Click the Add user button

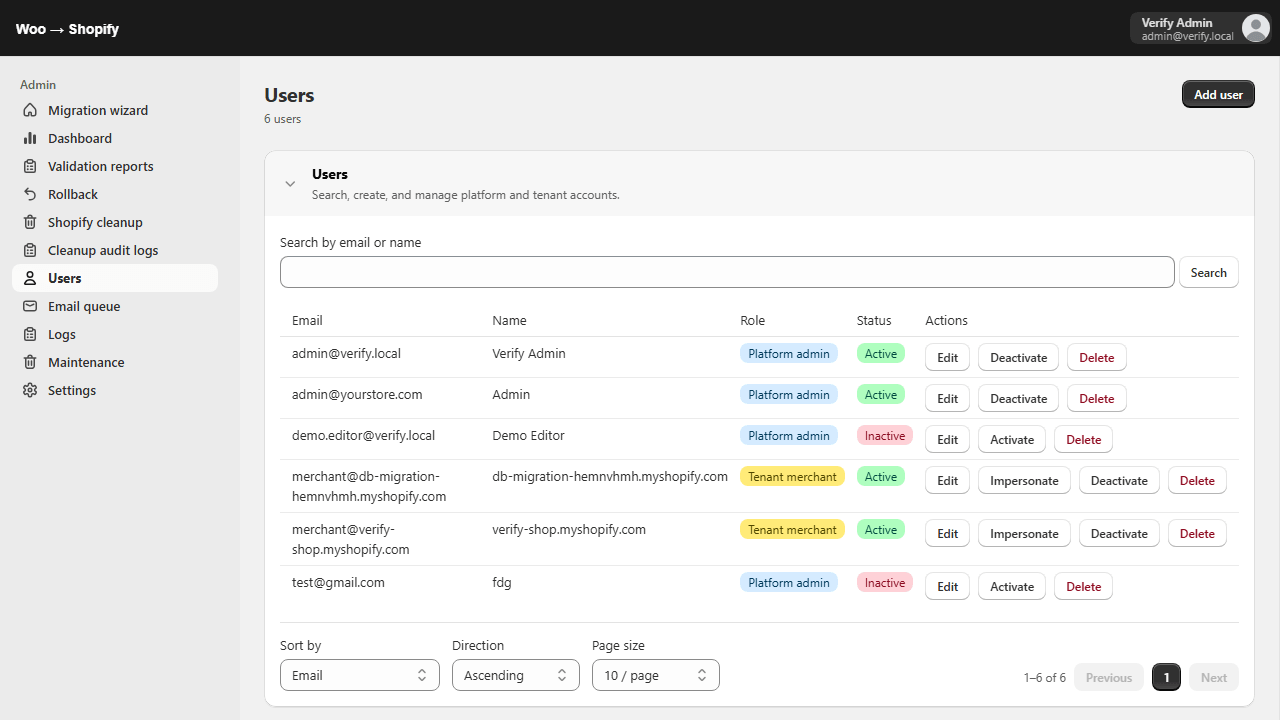pyautogui.click(x=1218, y=94)
